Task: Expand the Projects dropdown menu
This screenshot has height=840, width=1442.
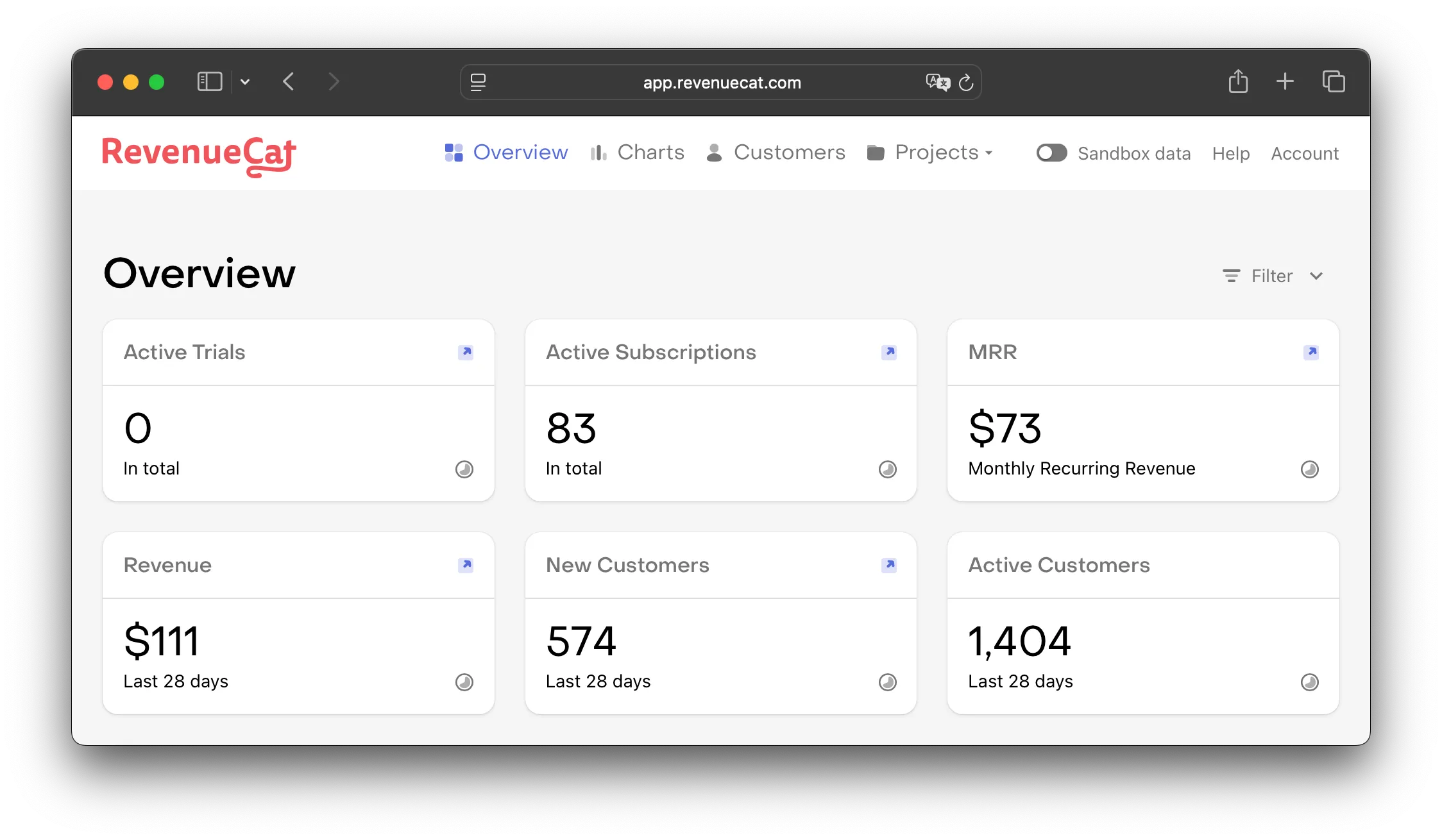Action: 930,153
